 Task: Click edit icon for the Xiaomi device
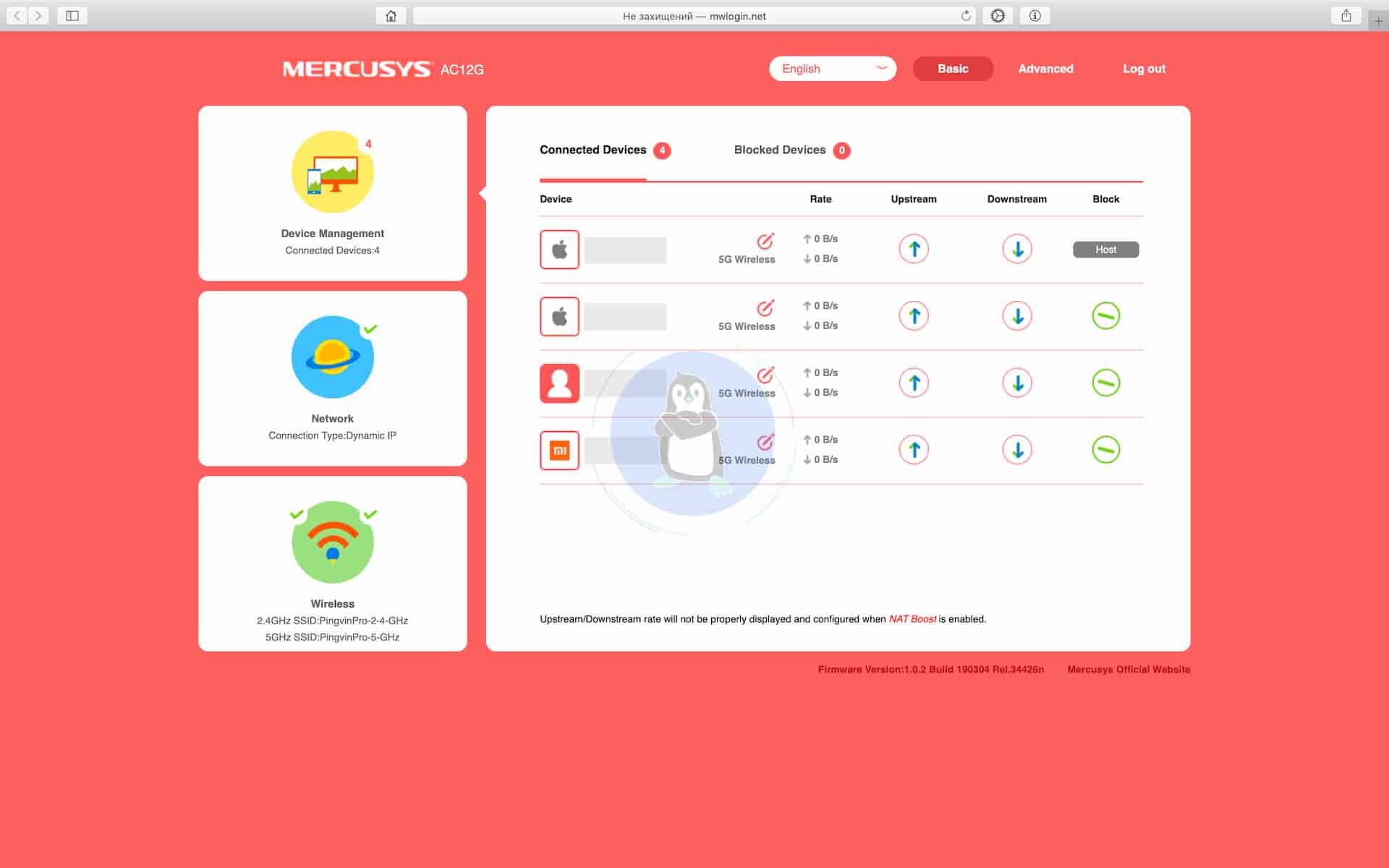point(765,442)
